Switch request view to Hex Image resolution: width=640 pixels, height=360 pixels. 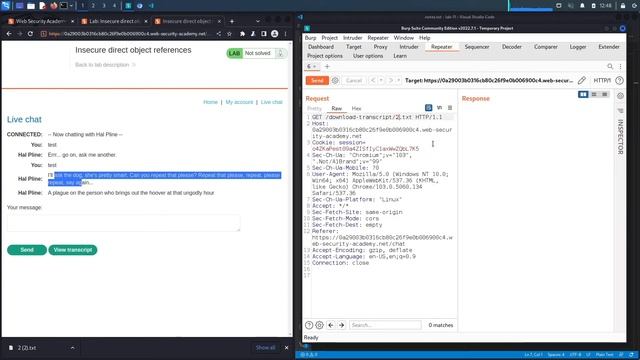point(356,108)
